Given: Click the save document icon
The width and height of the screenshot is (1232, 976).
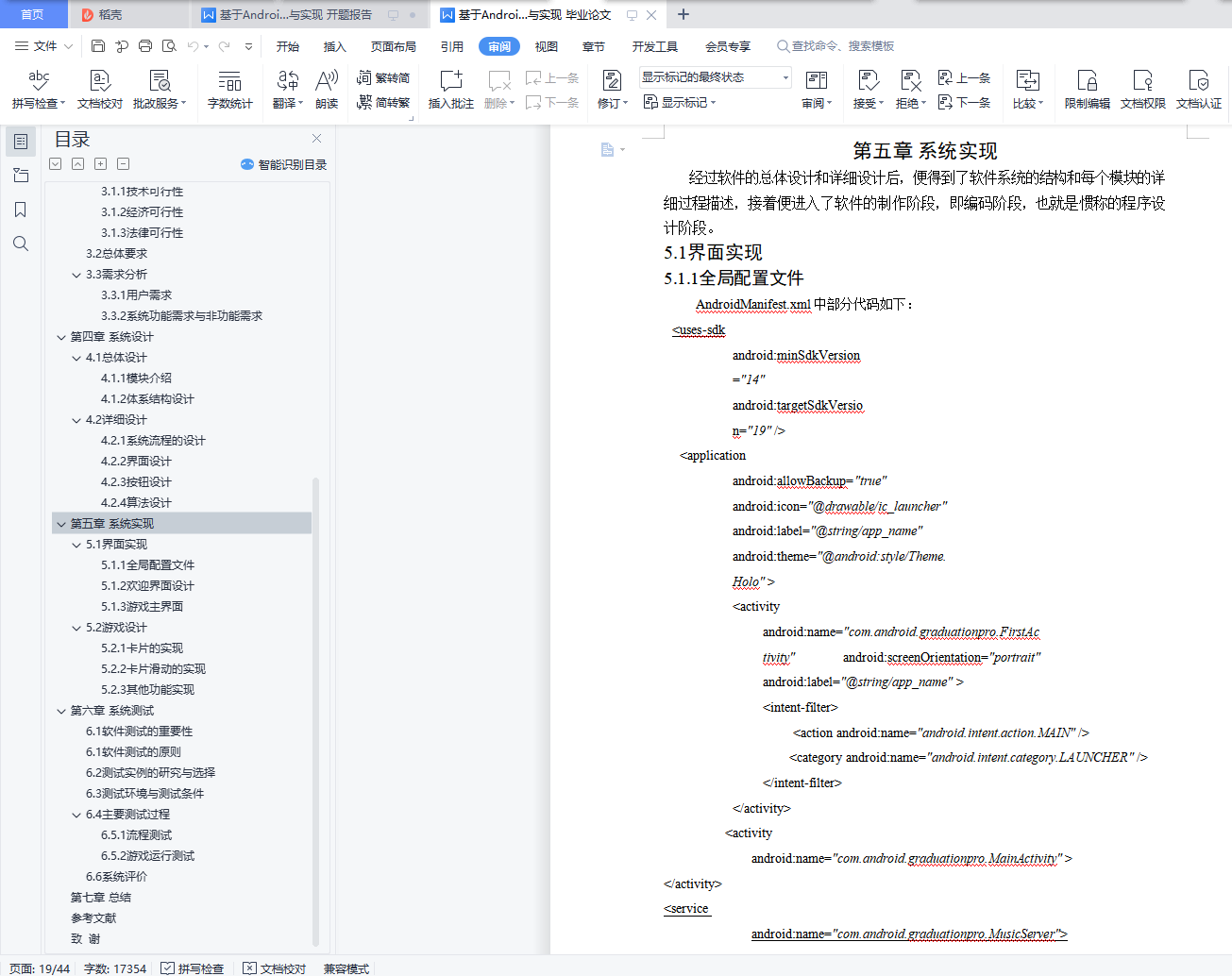Looking at the screenshot, I should click(x=98, y=45).
